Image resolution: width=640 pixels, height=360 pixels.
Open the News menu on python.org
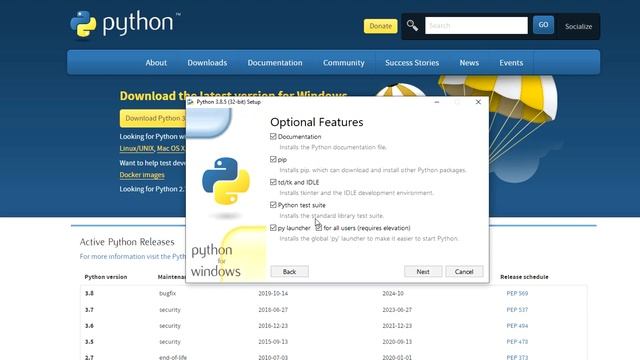(469, 63)
